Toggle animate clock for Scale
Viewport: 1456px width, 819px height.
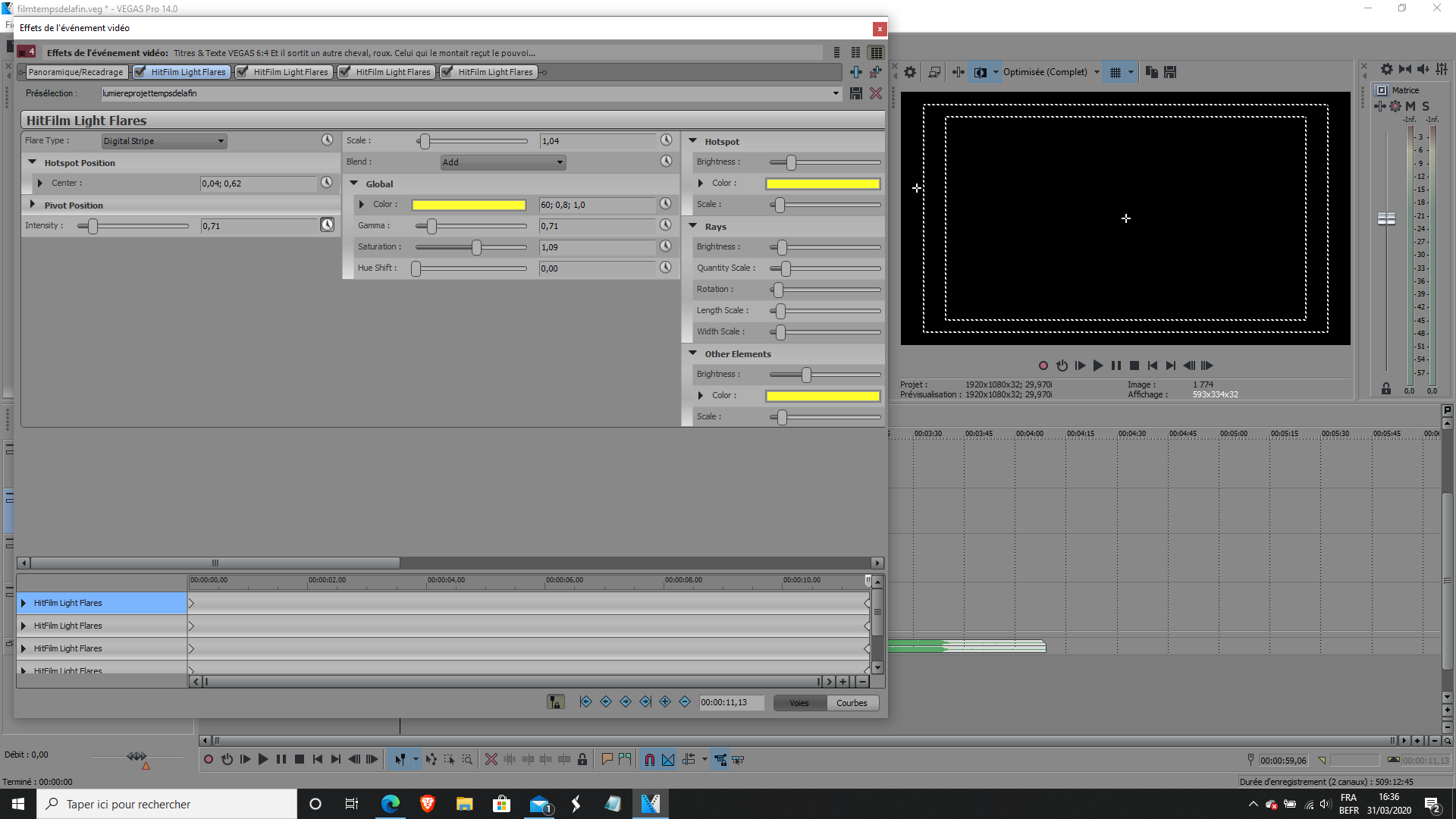666,140
